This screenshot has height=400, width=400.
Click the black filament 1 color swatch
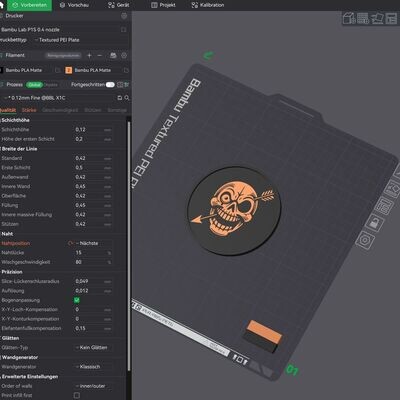1,70
